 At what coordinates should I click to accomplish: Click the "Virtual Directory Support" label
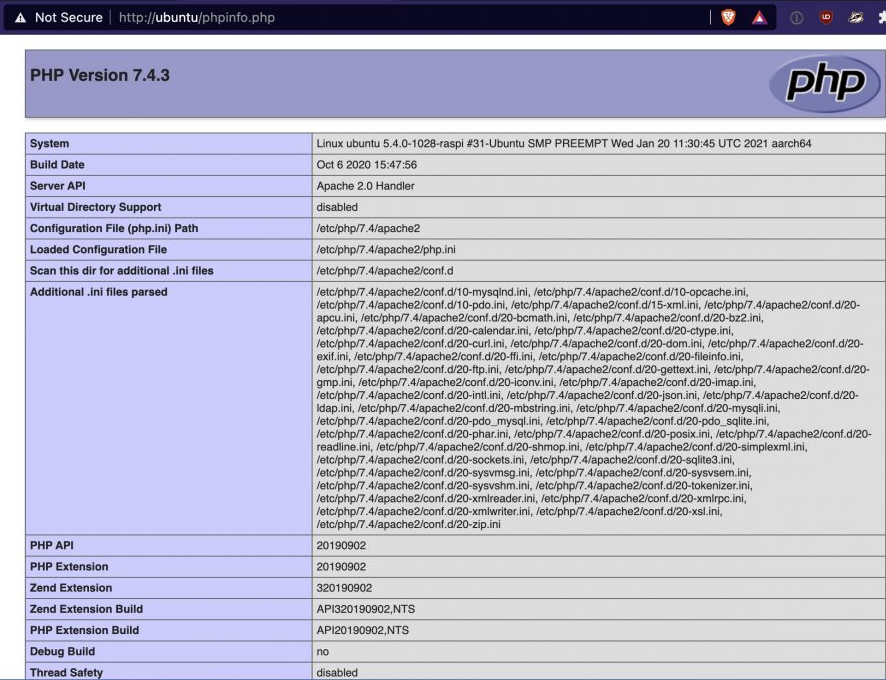95,207
